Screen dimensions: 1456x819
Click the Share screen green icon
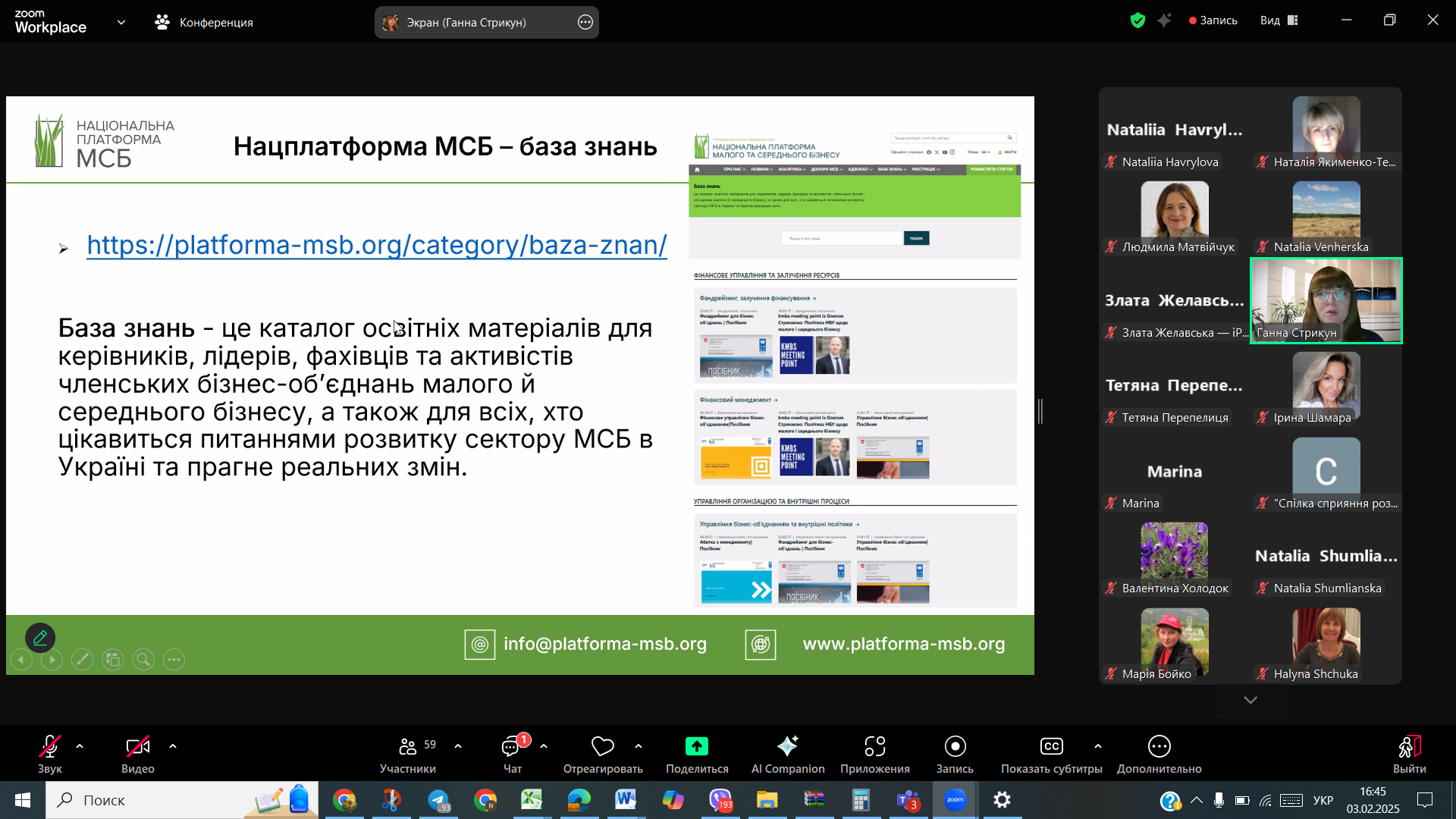pos(696,747)
